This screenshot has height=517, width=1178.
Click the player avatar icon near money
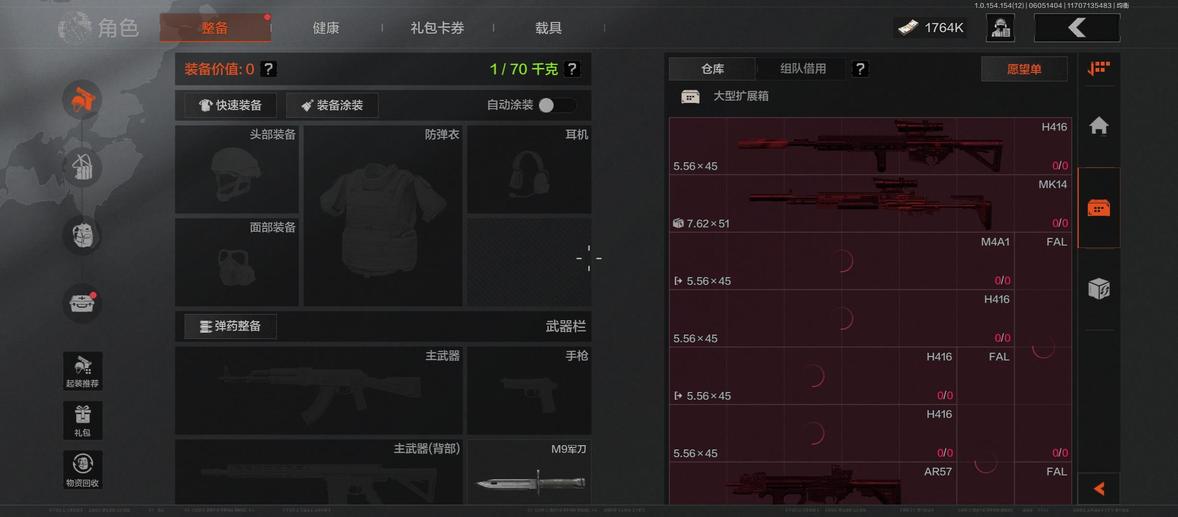[1000, 28]
